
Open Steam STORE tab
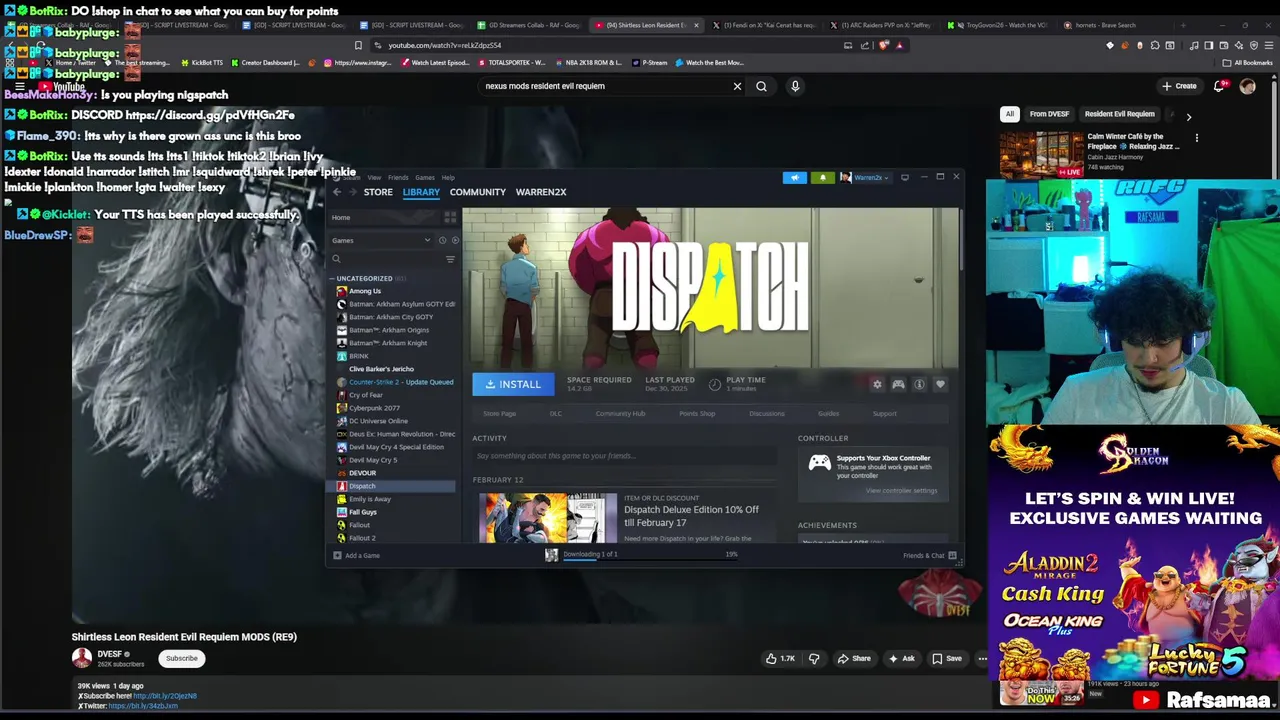(x=378, y=192)
